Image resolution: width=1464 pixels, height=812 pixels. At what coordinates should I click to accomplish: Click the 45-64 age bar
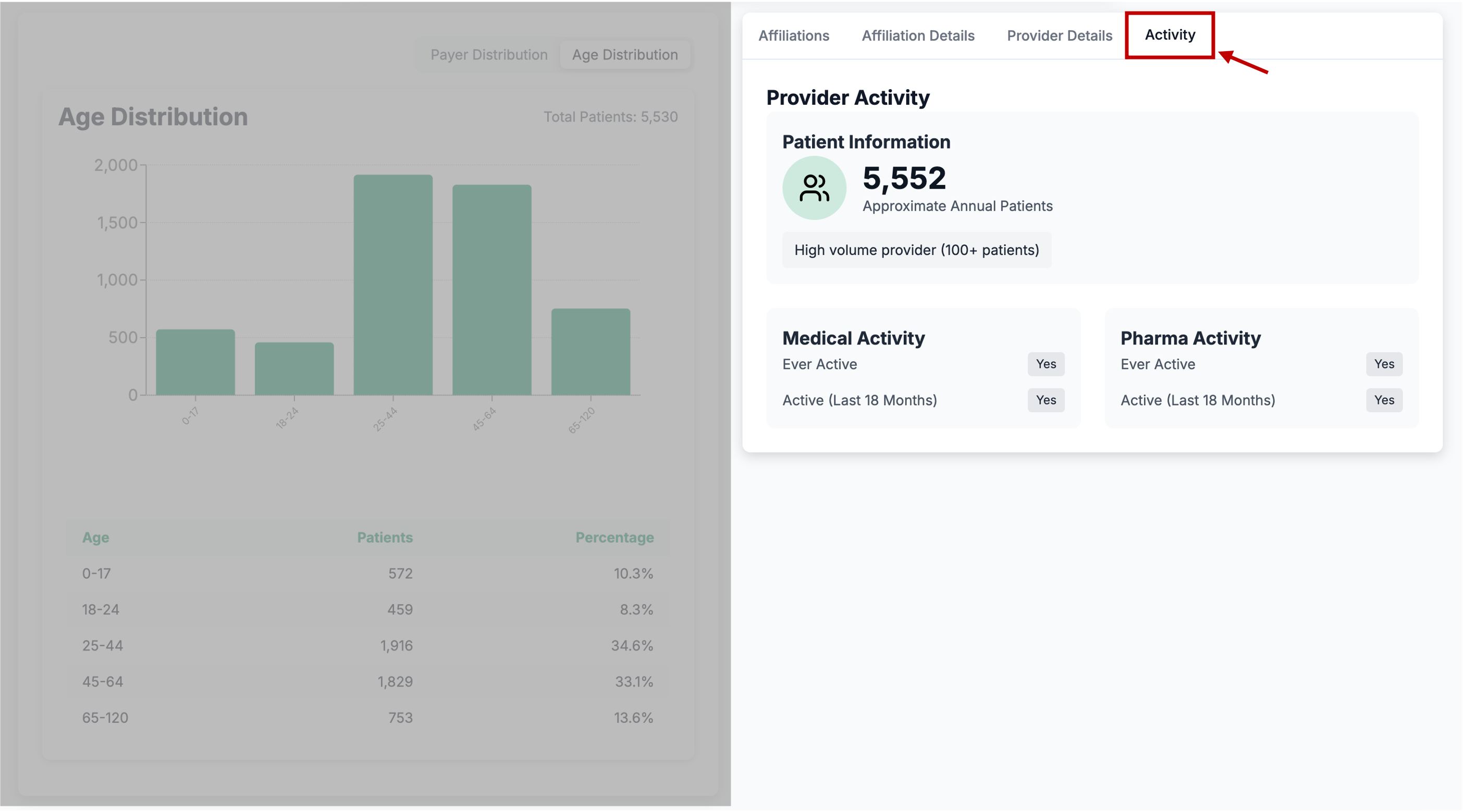click(491, 290)
